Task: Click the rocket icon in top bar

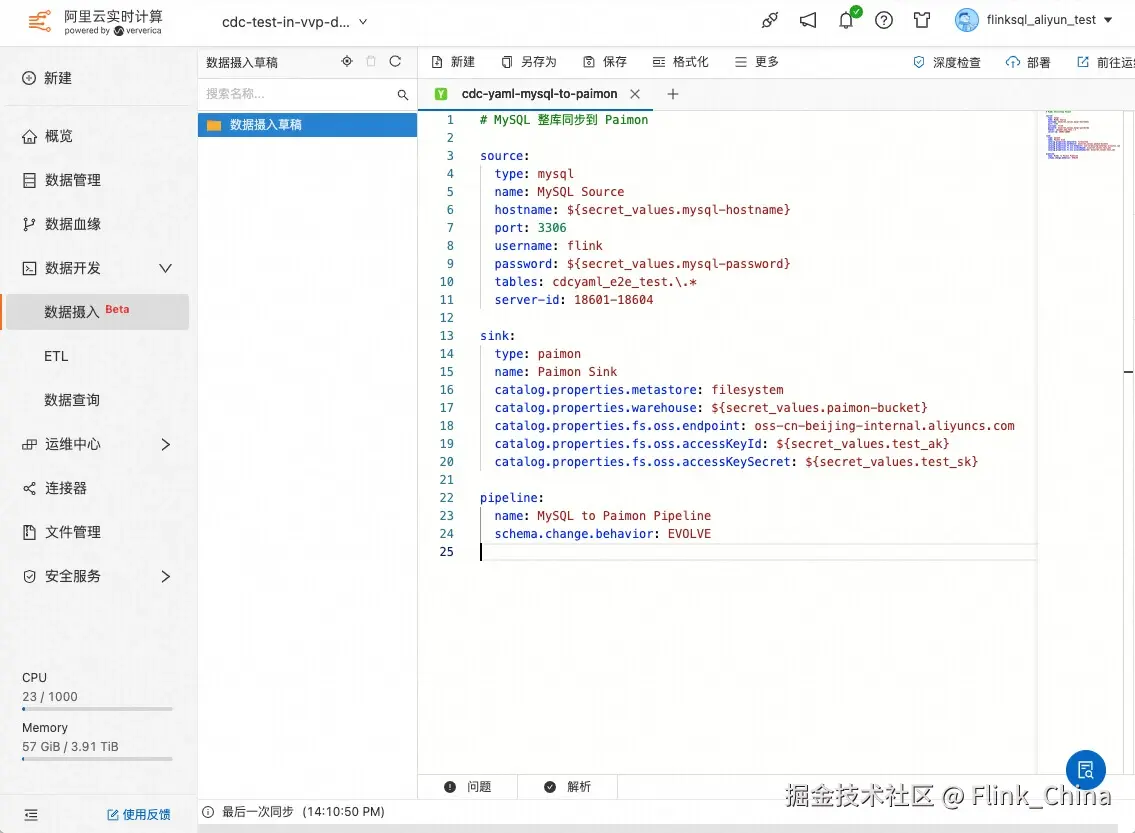Action: pos(769,20)
